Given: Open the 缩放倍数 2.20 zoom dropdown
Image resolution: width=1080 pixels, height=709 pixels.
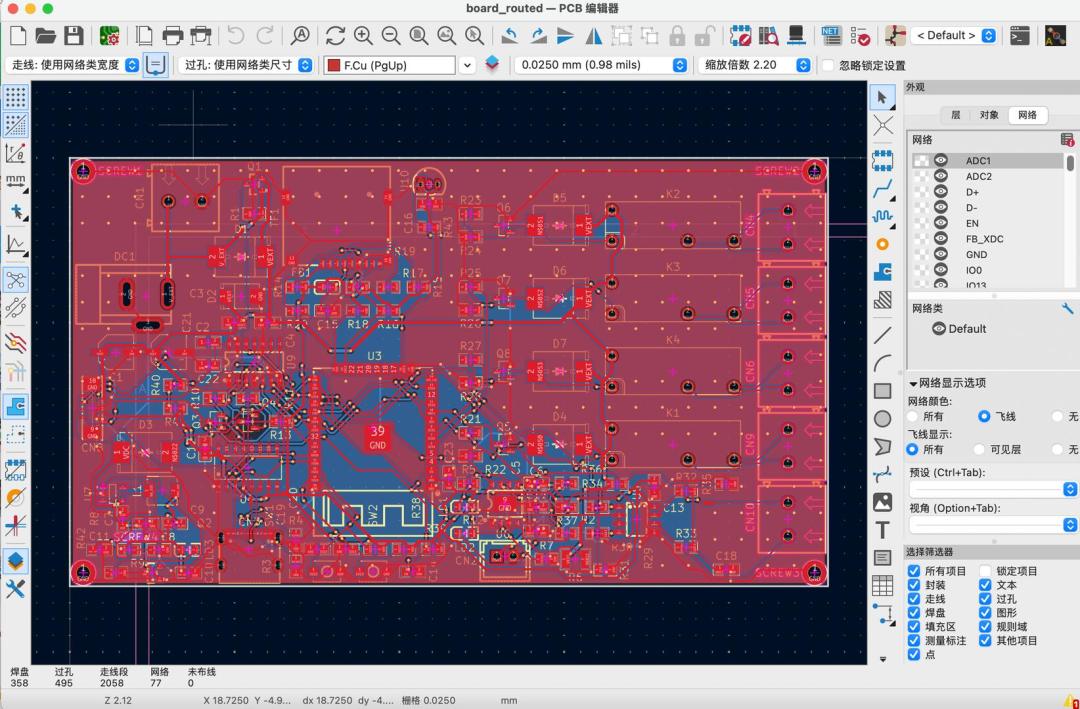Looking at the screenshot, I should coord(754,65).
